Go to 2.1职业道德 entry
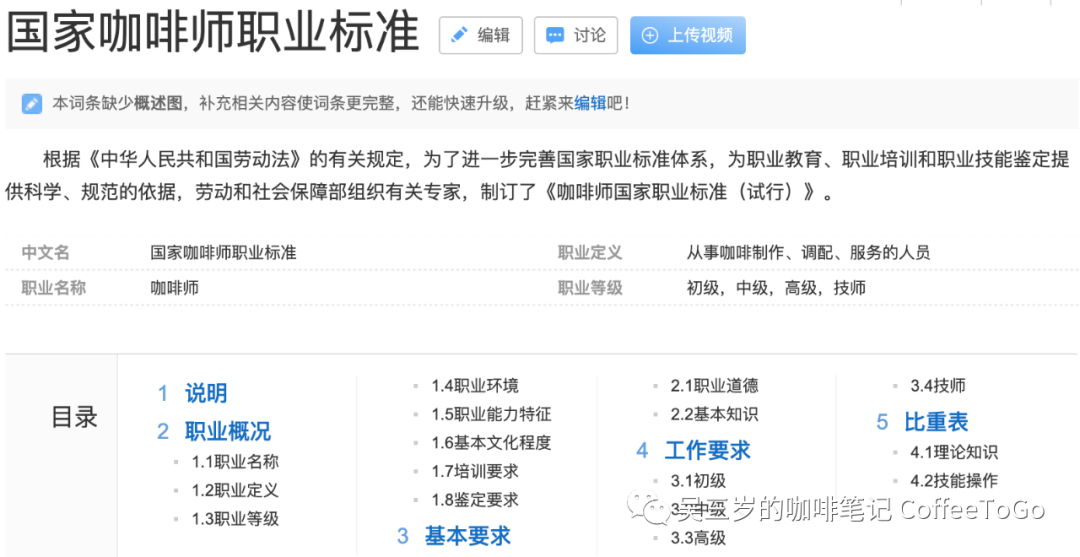1080x557 pixels. click(715, 386)
